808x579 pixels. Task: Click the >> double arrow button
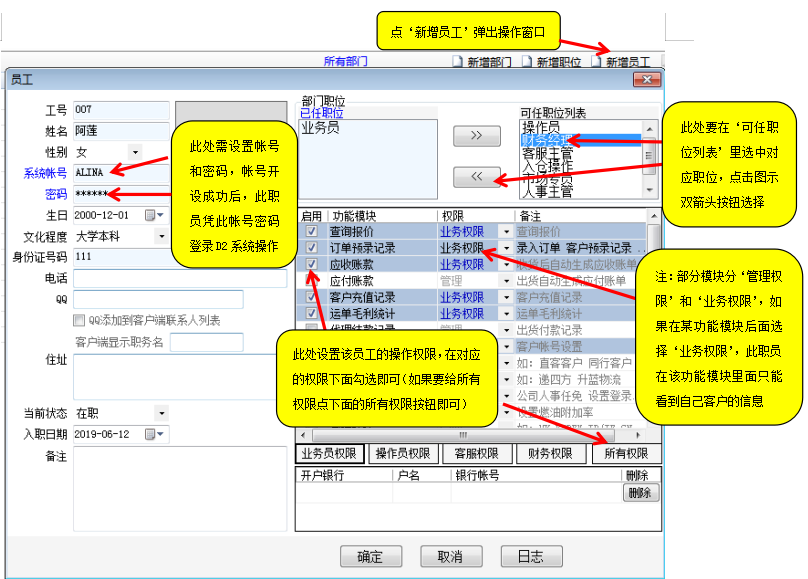coord(476,135)
